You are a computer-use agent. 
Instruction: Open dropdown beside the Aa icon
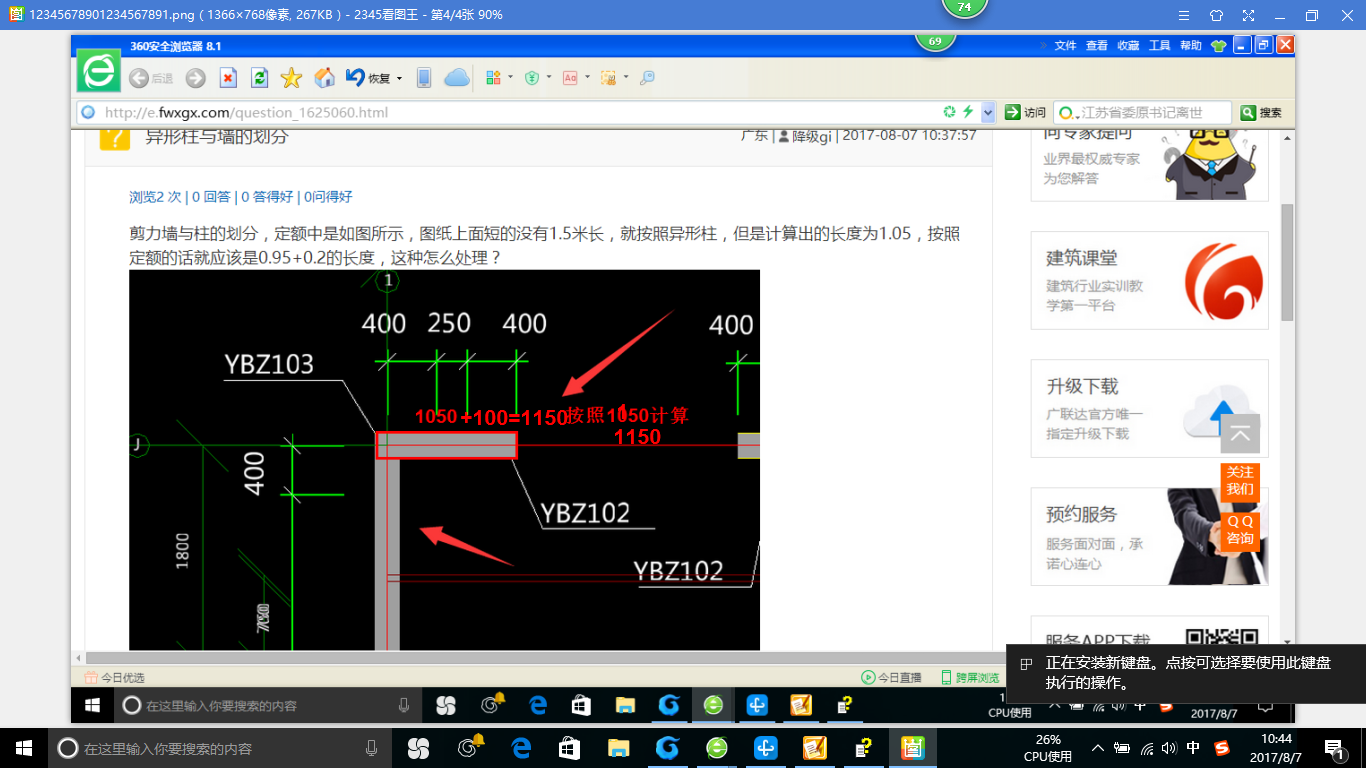pos(587,77)
